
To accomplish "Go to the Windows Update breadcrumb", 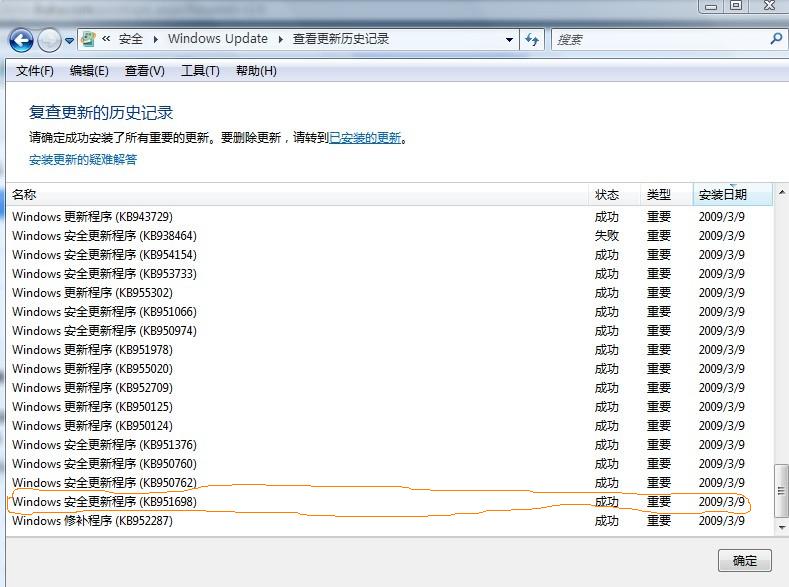I will (x=217, y=39).
